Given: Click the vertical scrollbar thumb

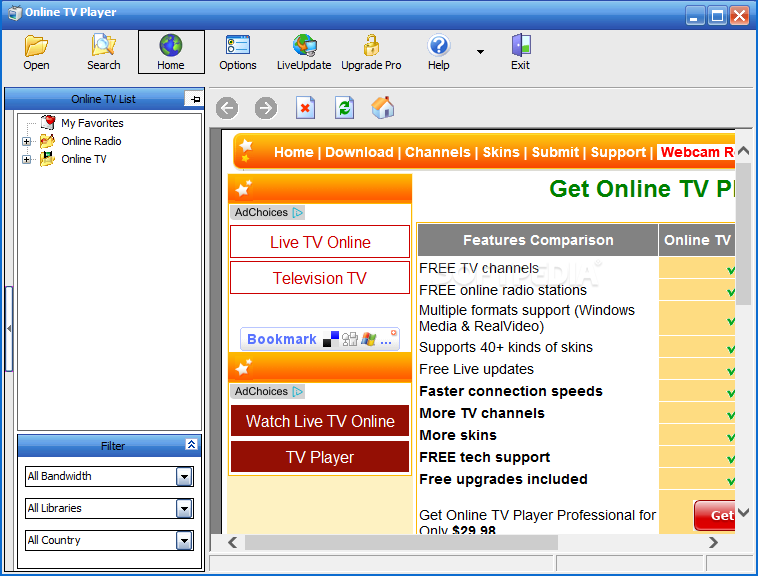Looking at the screenshot, I should [743, 233].
